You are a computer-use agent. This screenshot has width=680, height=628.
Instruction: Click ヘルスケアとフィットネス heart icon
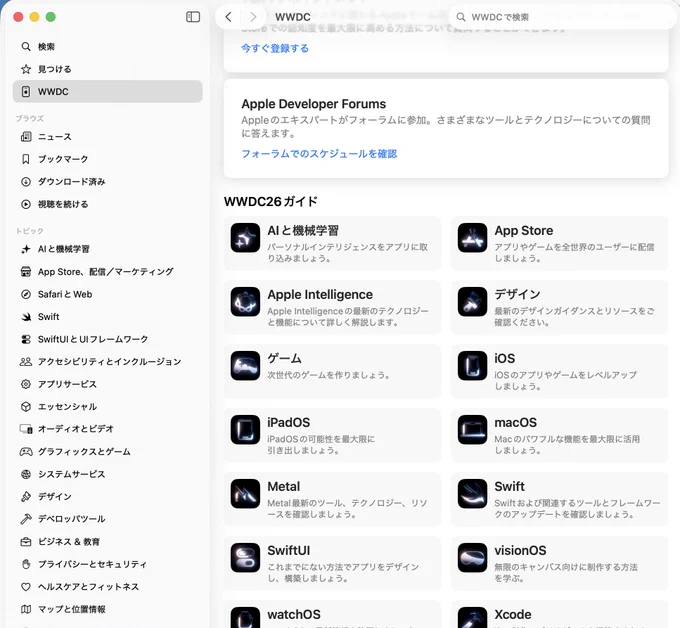click(26, 587)
